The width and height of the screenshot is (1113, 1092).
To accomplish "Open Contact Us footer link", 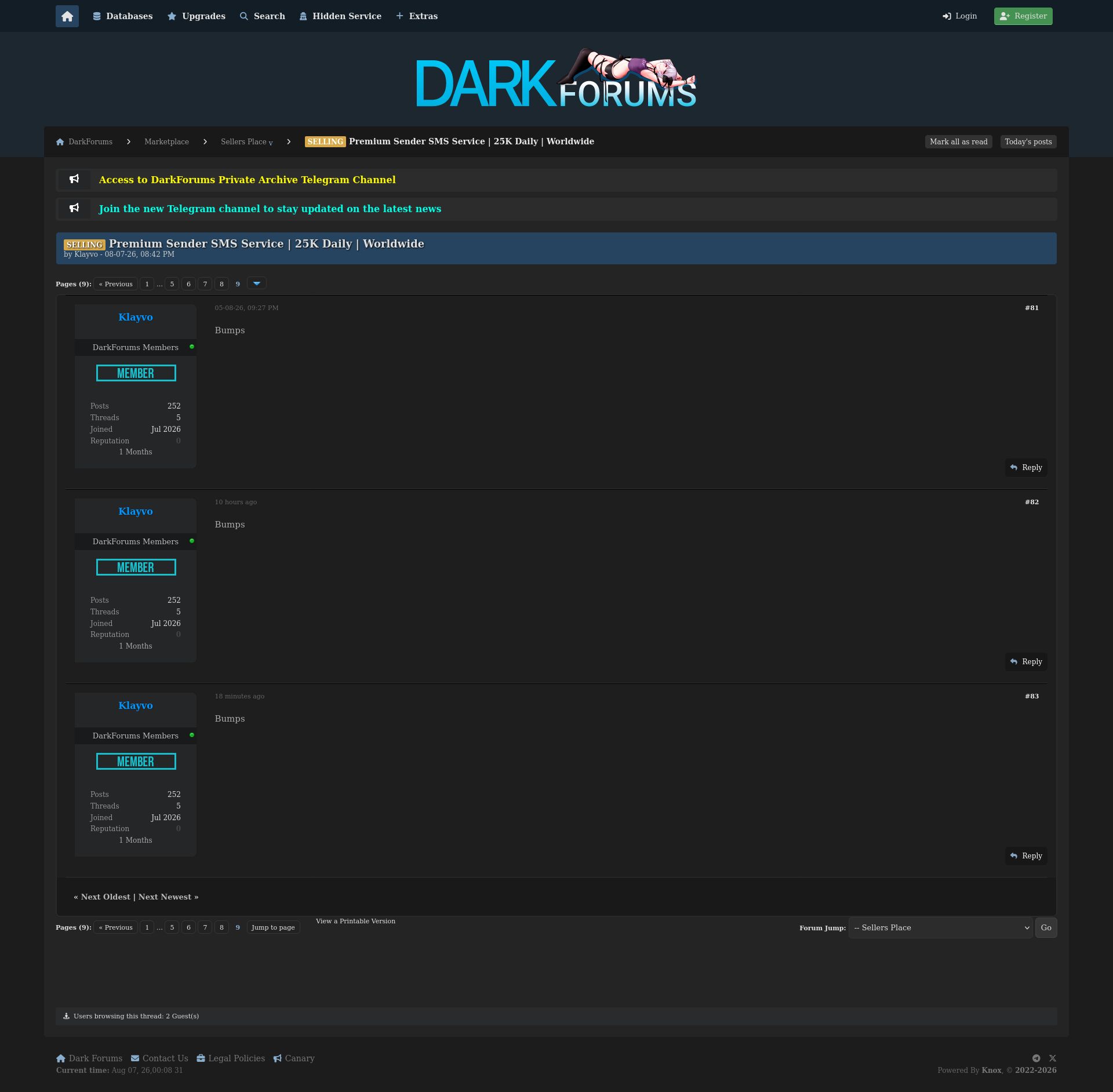I will point(159,1058).
